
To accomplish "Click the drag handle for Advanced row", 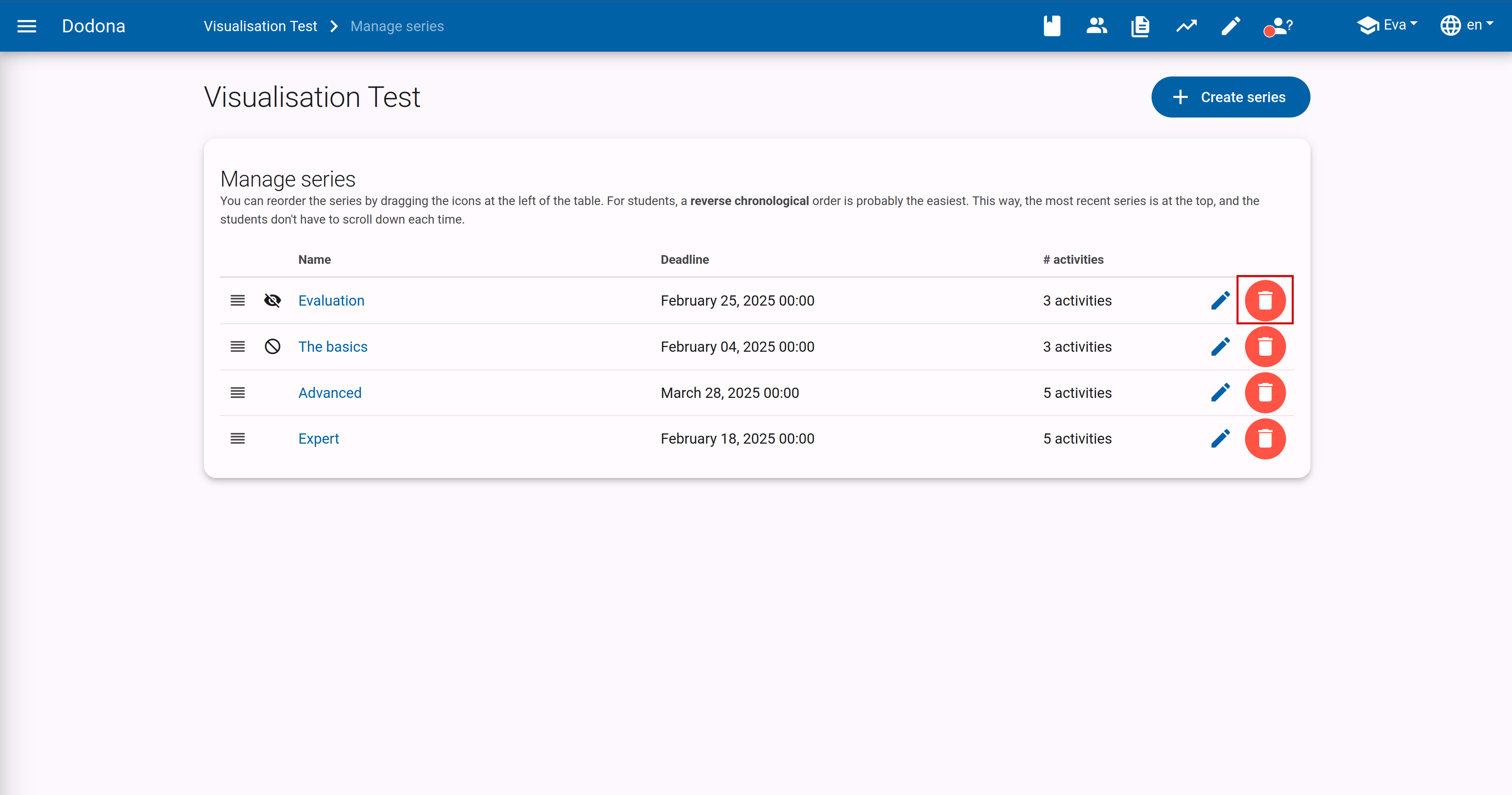I will coord(237,392).
